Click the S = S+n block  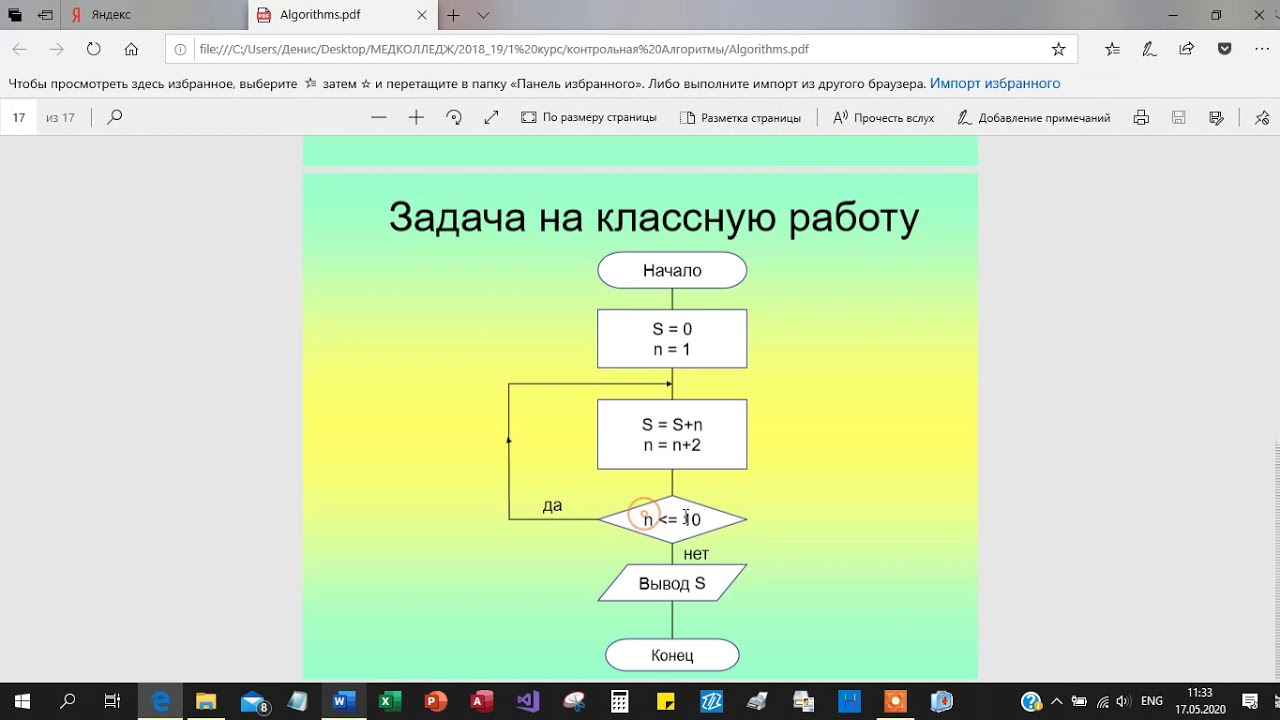click(672, 434)
